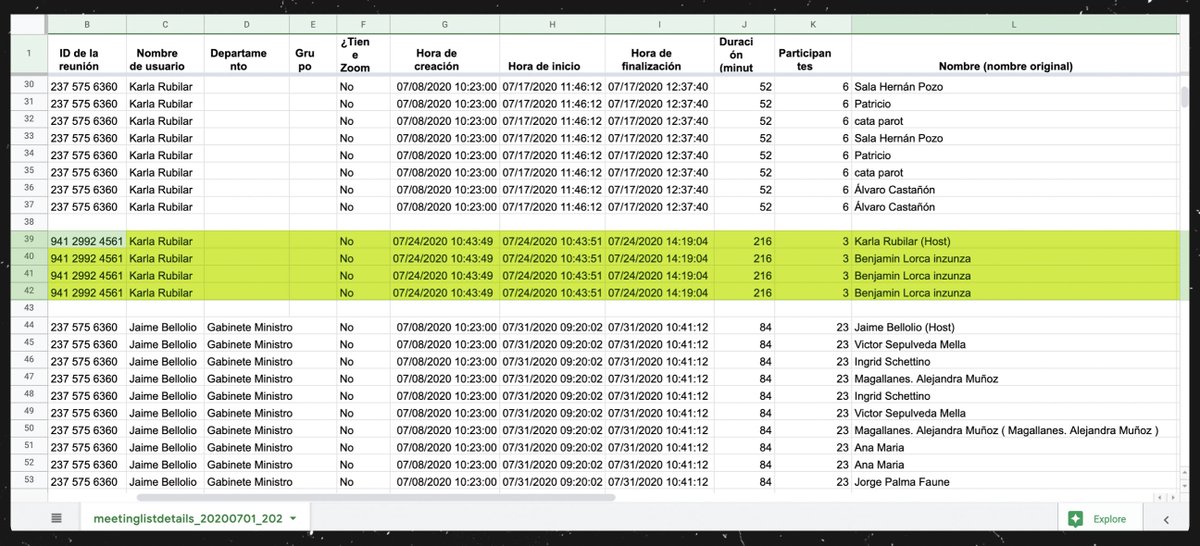Select row number 38
1200x546 pixels.
(29, 223)
